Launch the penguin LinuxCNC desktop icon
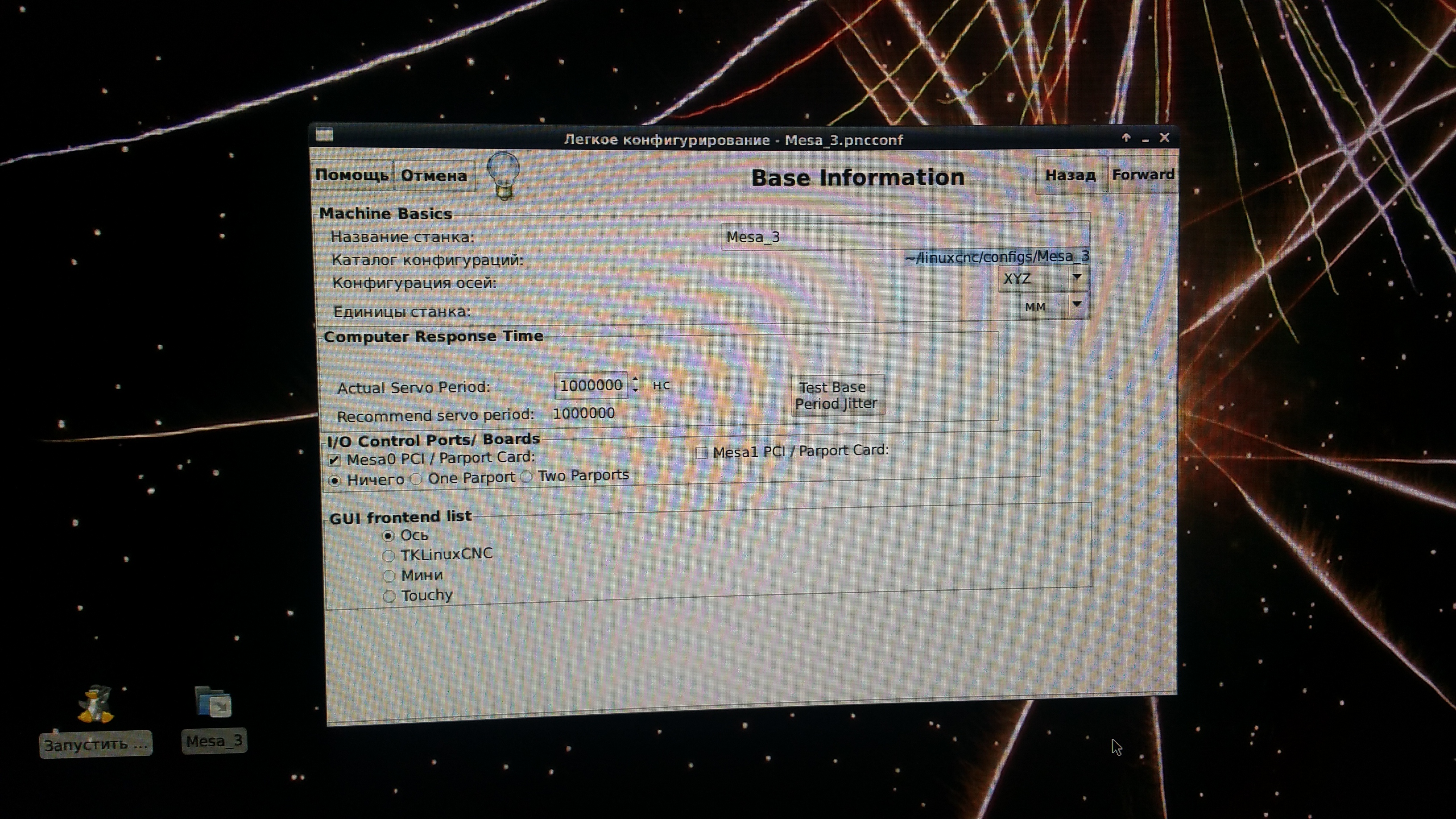Image resolution: width=1456 pixels, height=819 pixels. pos(95,704)
